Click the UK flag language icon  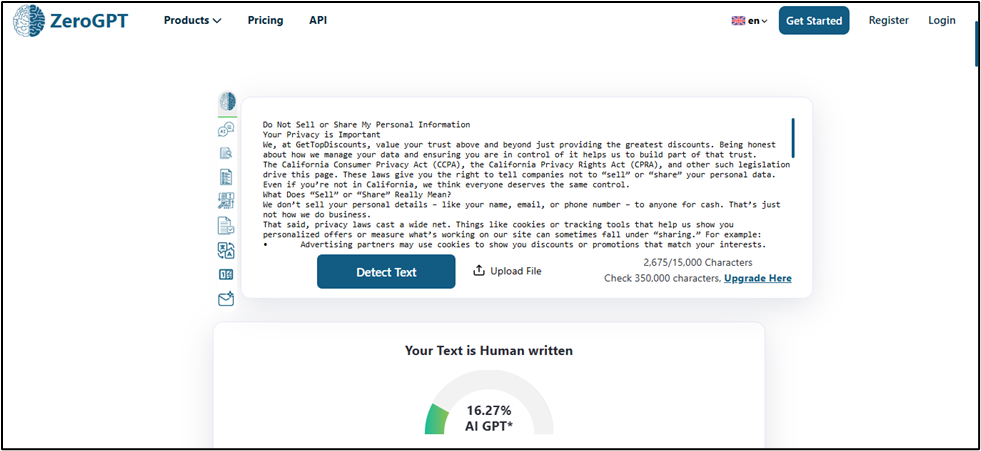click(x=738, y=21)
